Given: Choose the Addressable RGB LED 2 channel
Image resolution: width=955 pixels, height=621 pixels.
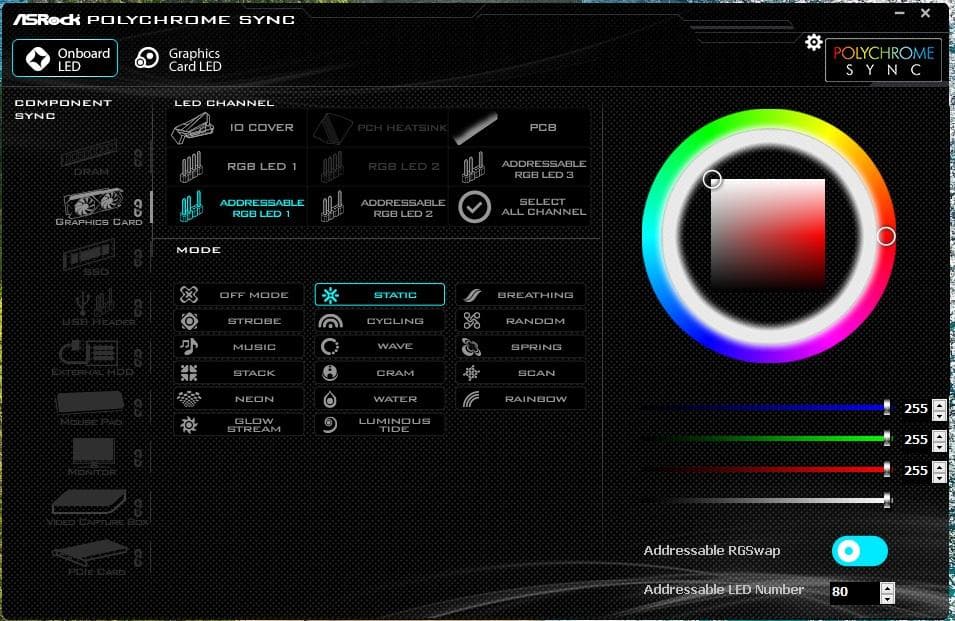Looking at the screenshot, I should point(378,207).
